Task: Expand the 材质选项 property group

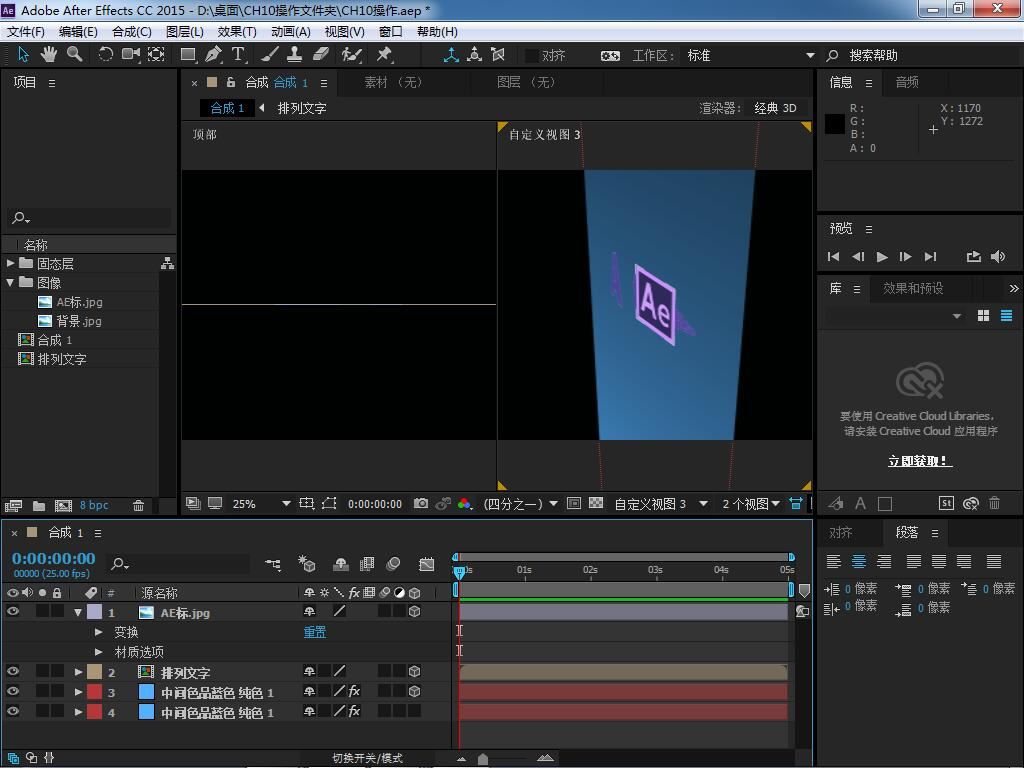Action: click(99, 652)
